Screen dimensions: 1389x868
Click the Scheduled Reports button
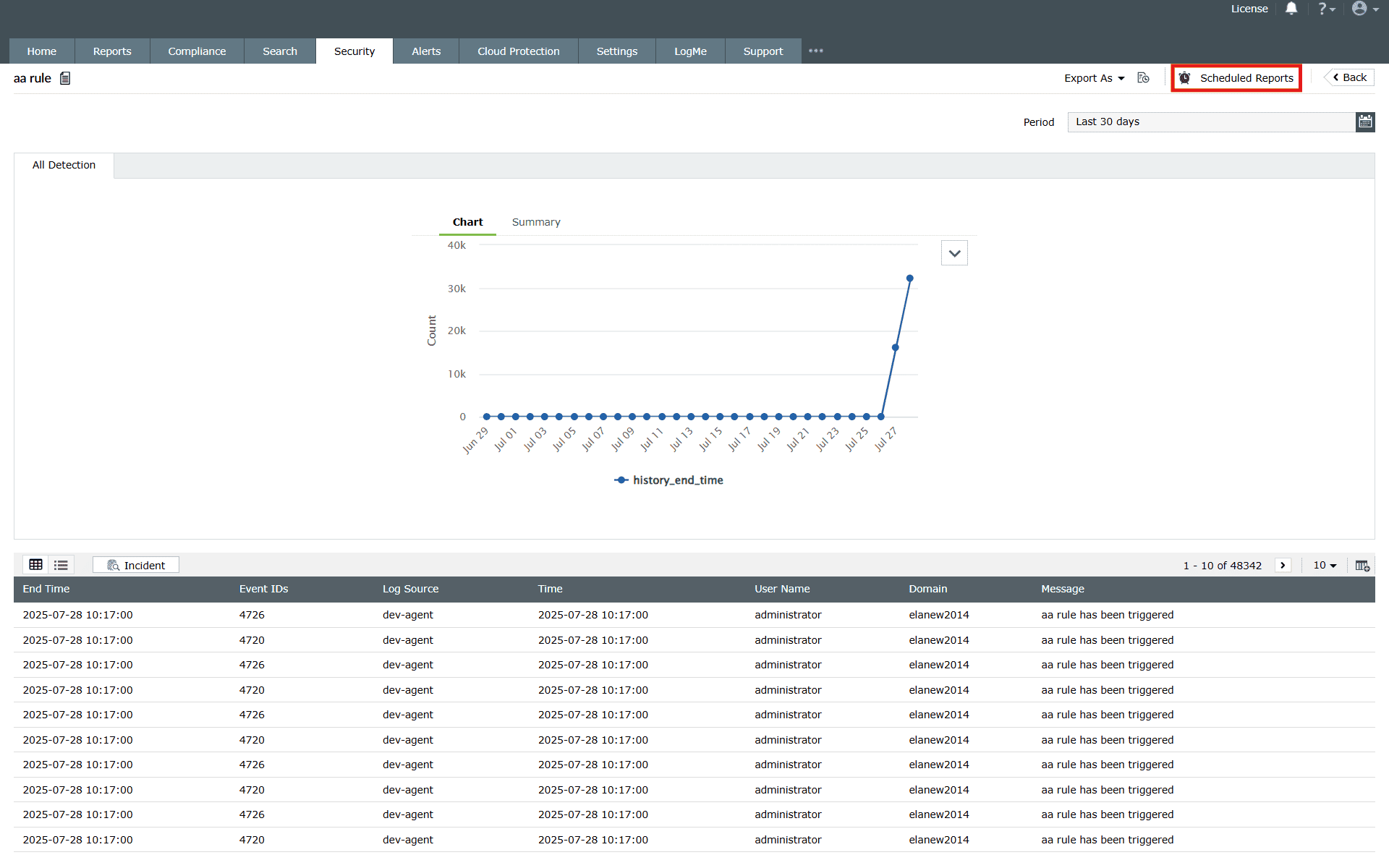pyautogui.click(x=1236, y=78)
